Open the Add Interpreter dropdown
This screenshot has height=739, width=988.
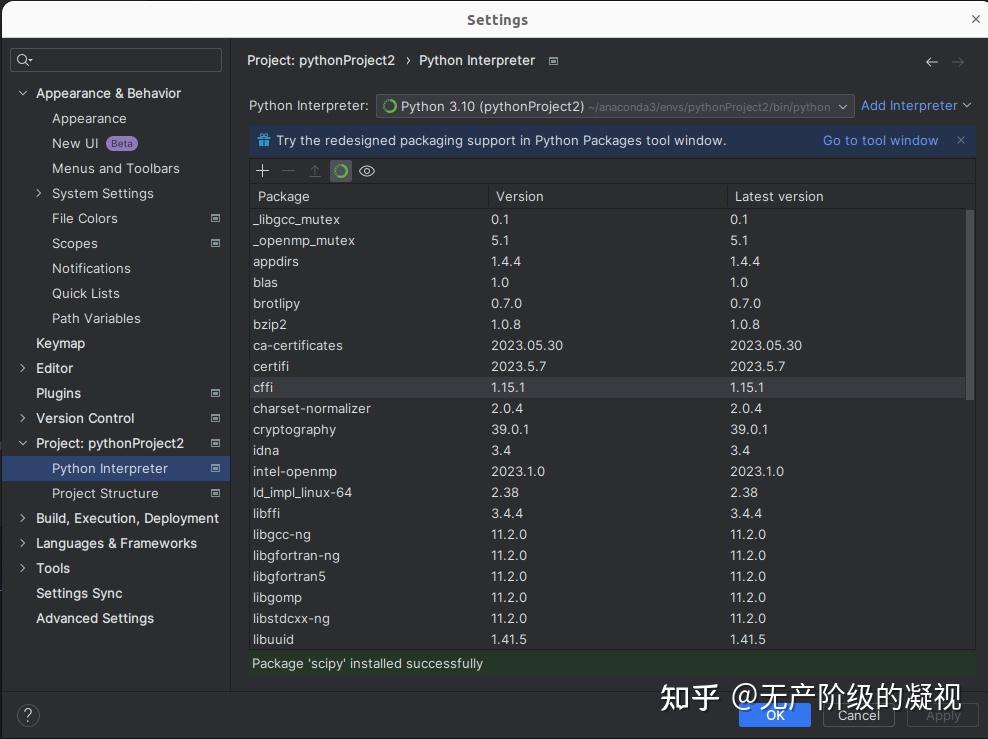[916, 105]
